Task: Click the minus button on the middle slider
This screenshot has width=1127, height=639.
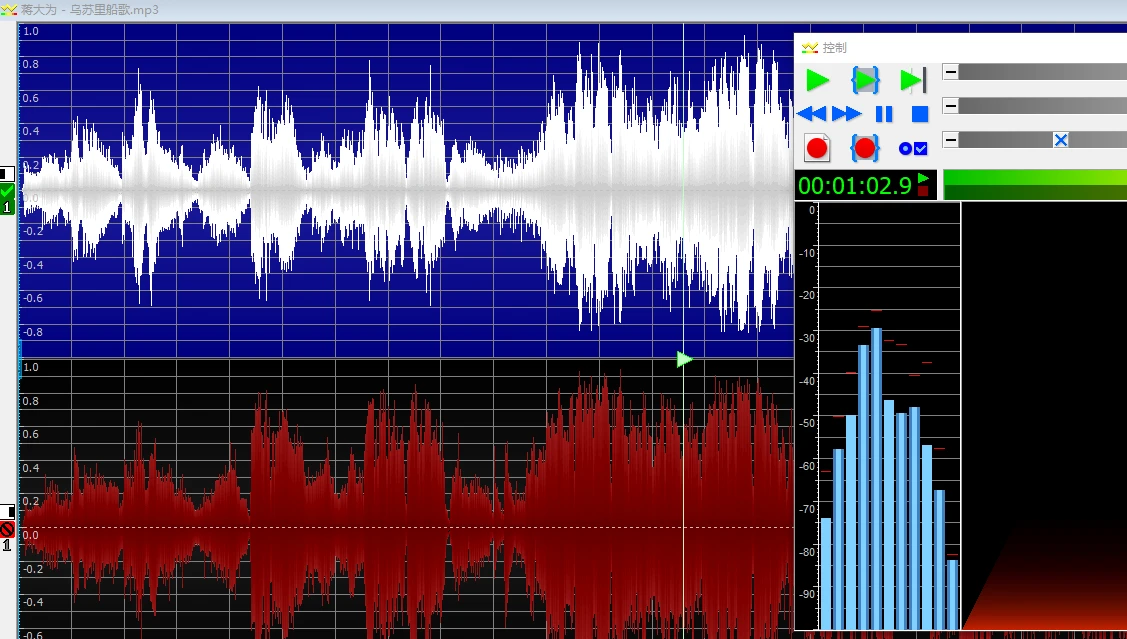Action: pos(950,106)
